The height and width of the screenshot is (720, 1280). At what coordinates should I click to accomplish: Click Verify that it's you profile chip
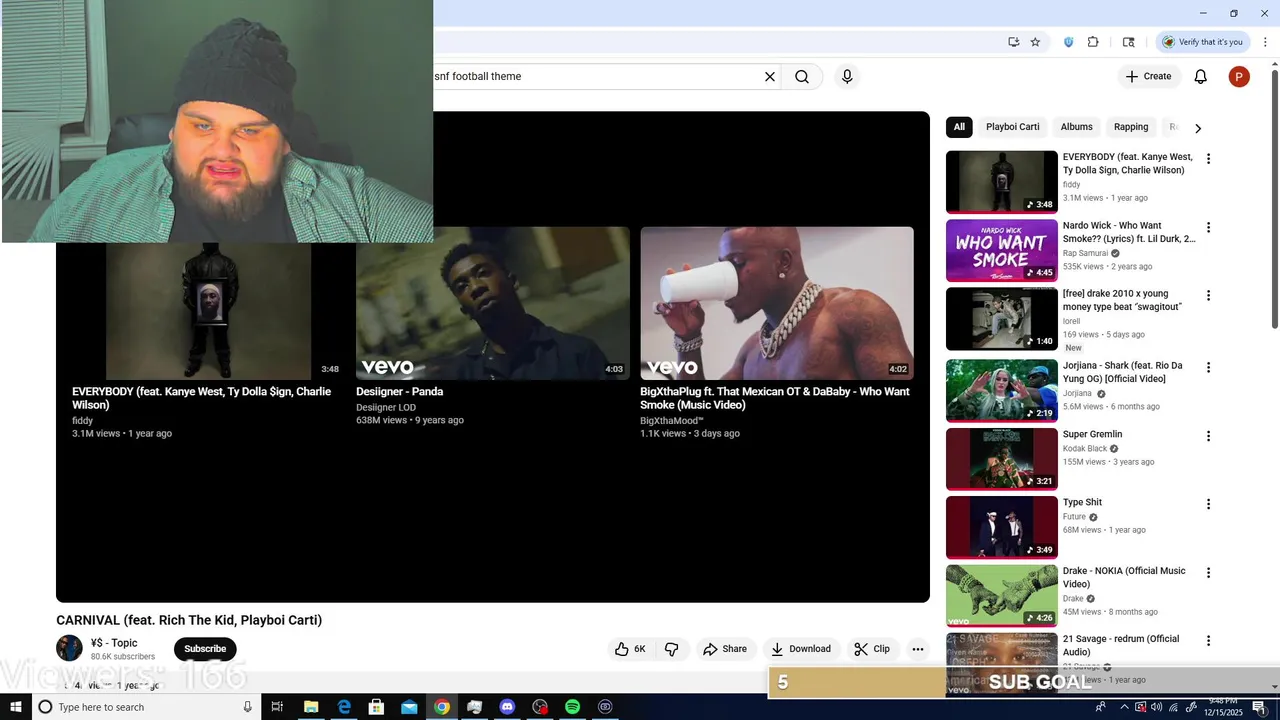click(1202, 42)
